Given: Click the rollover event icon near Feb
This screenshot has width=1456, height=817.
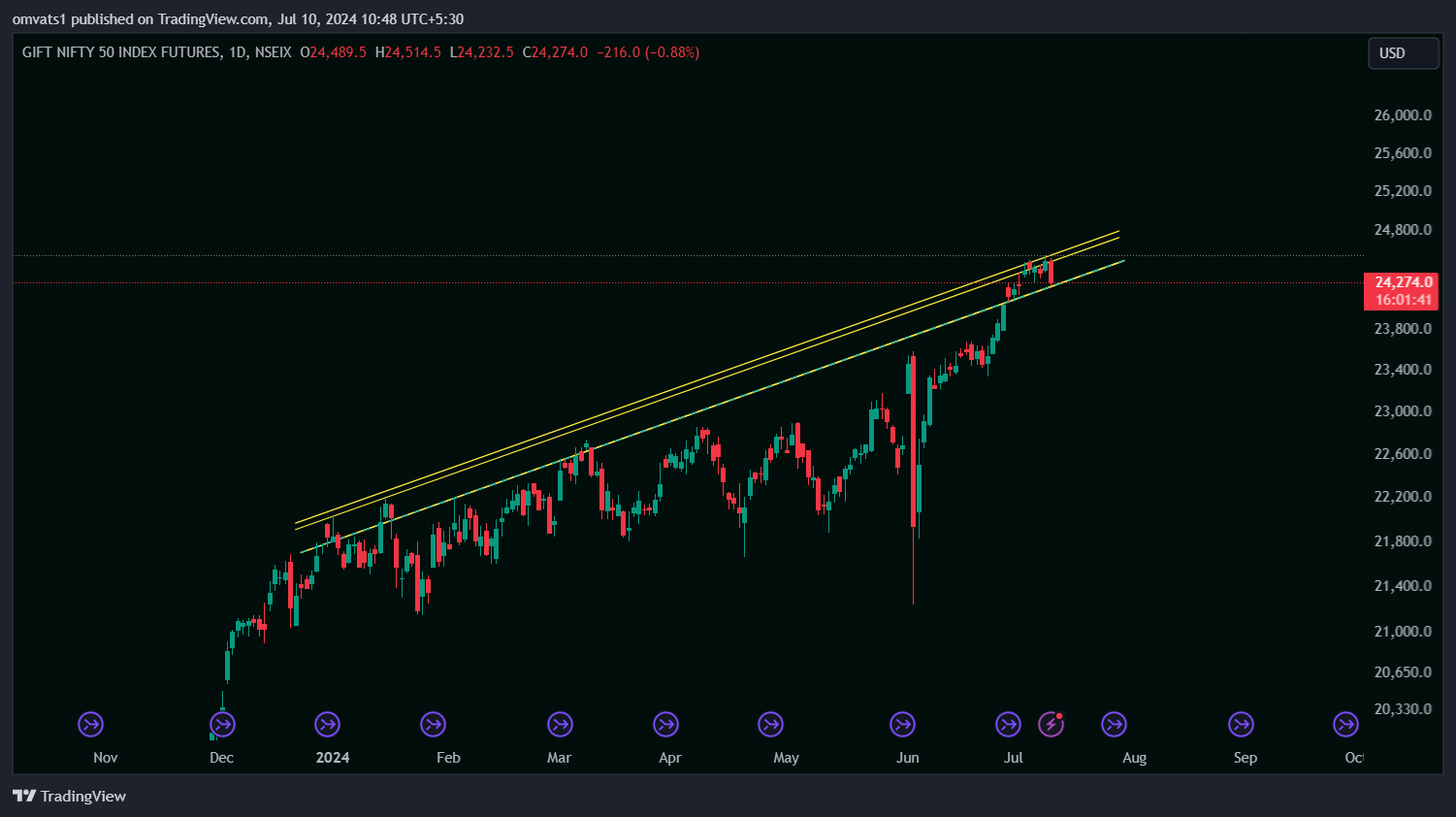Looking at the screenshot, I should pos(433,724).
